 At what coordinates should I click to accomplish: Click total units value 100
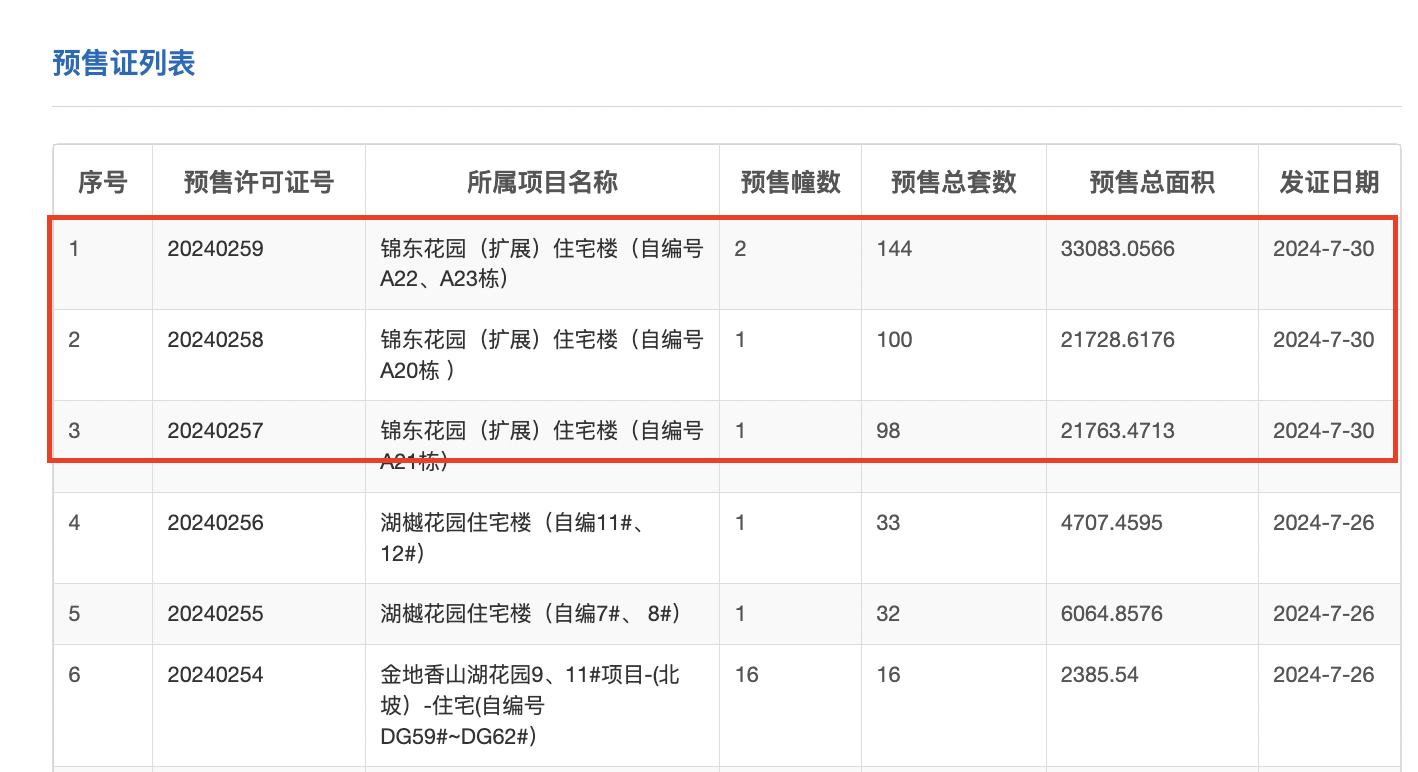[894, 340]
